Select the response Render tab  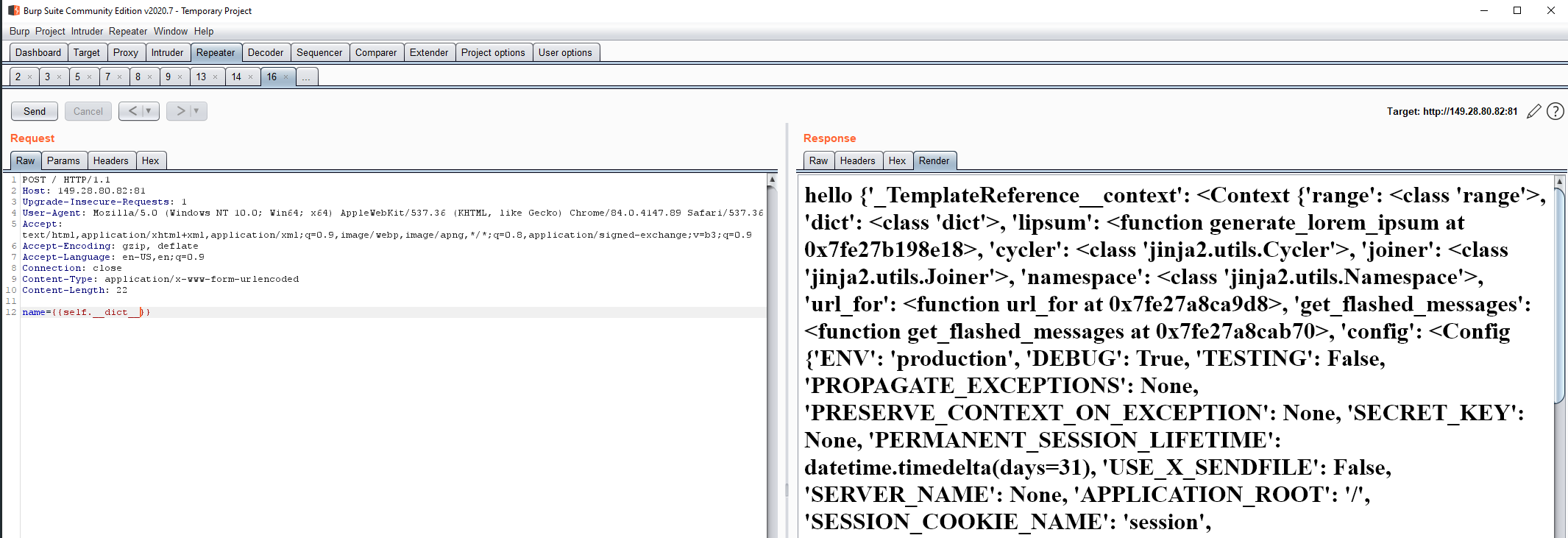pyautogui.click(x=934, y=160)
